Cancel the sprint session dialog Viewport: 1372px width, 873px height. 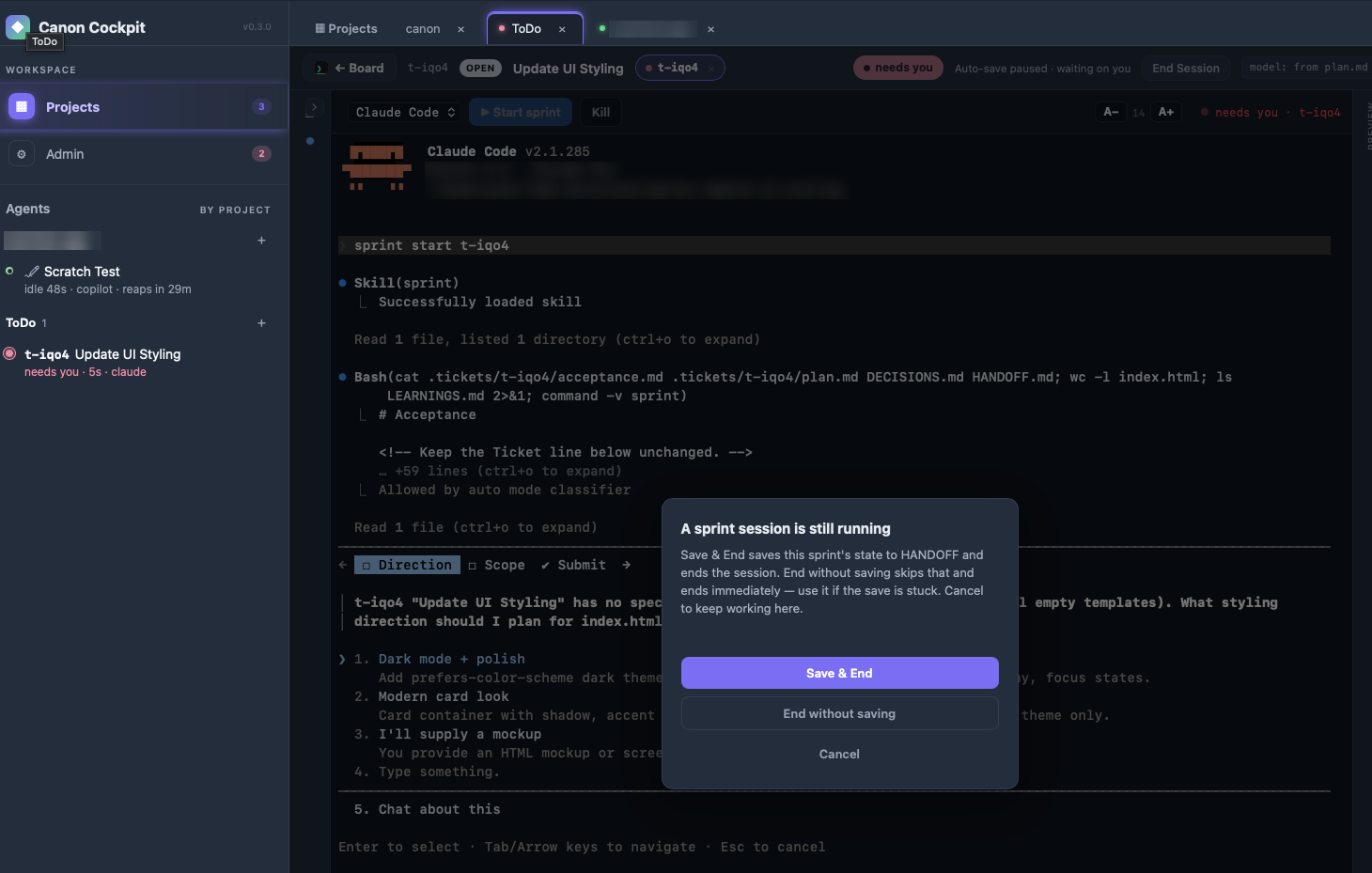[x=839, y=754]
